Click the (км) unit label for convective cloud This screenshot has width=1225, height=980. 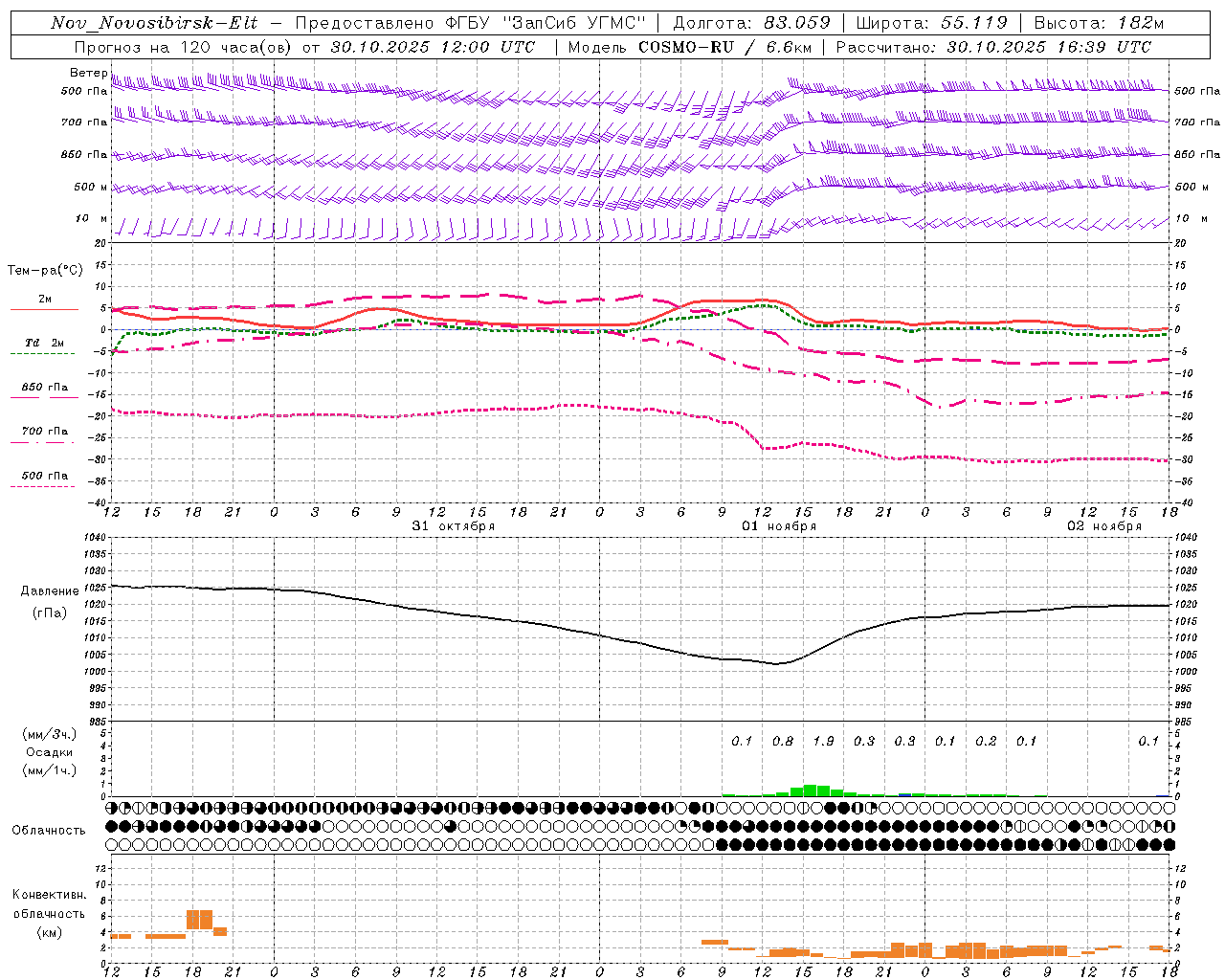tap(50, 932)
